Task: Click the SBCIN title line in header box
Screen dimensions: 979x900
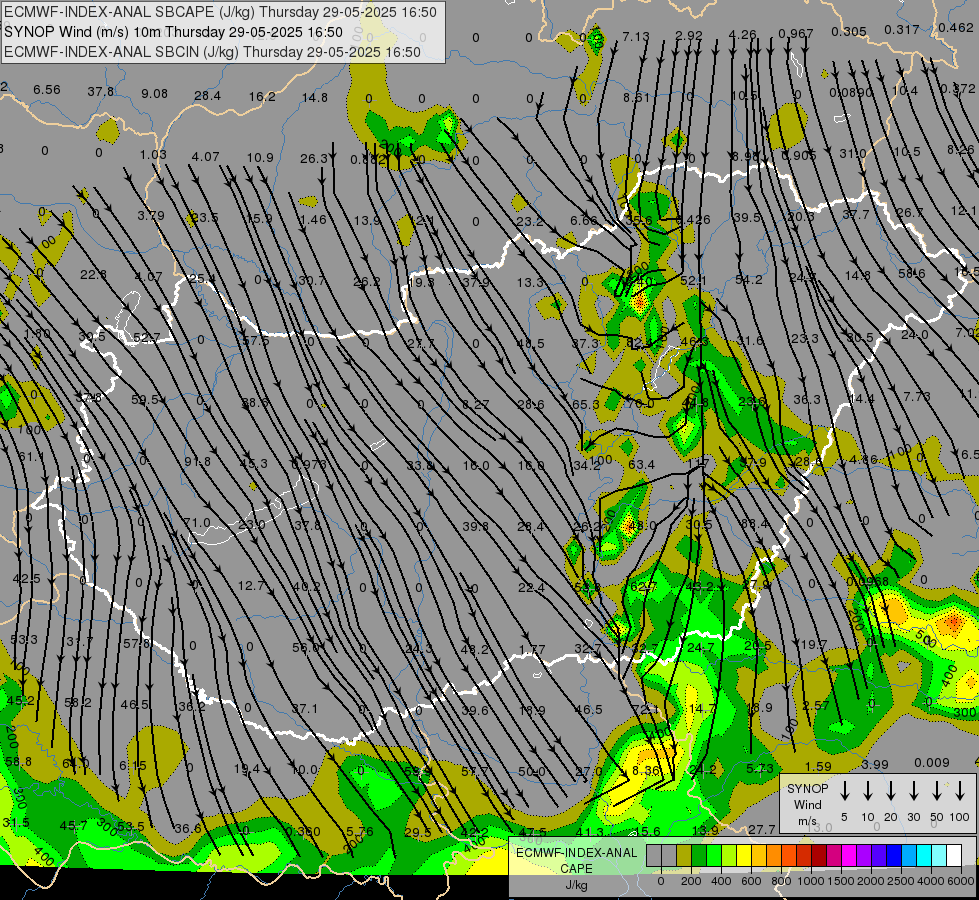Action: [x=213, y=52]
